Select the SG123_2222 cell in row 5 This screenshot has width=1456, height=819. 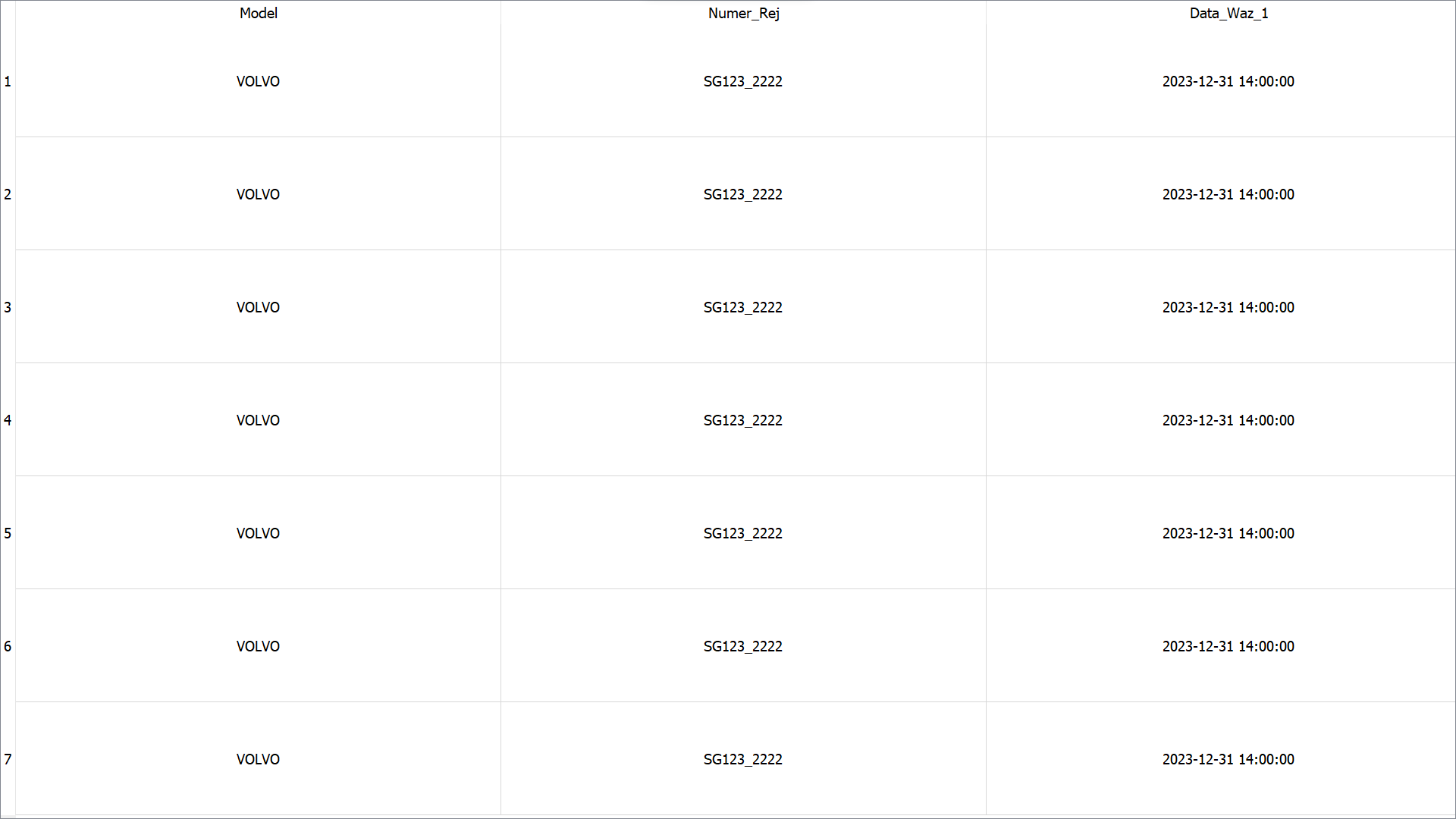(x=743, y=533)
